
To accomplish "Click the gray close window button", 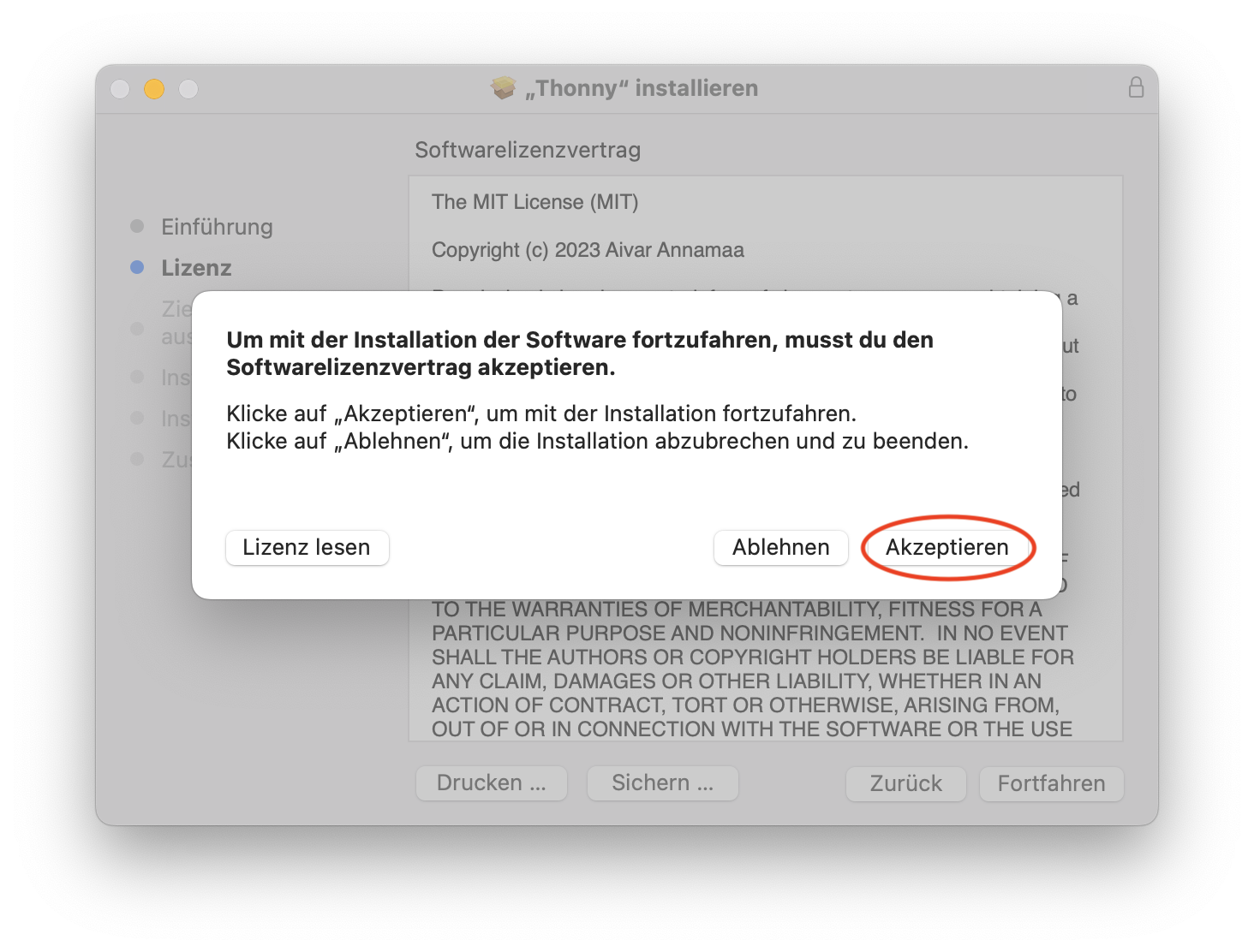I will pos(120,89).
